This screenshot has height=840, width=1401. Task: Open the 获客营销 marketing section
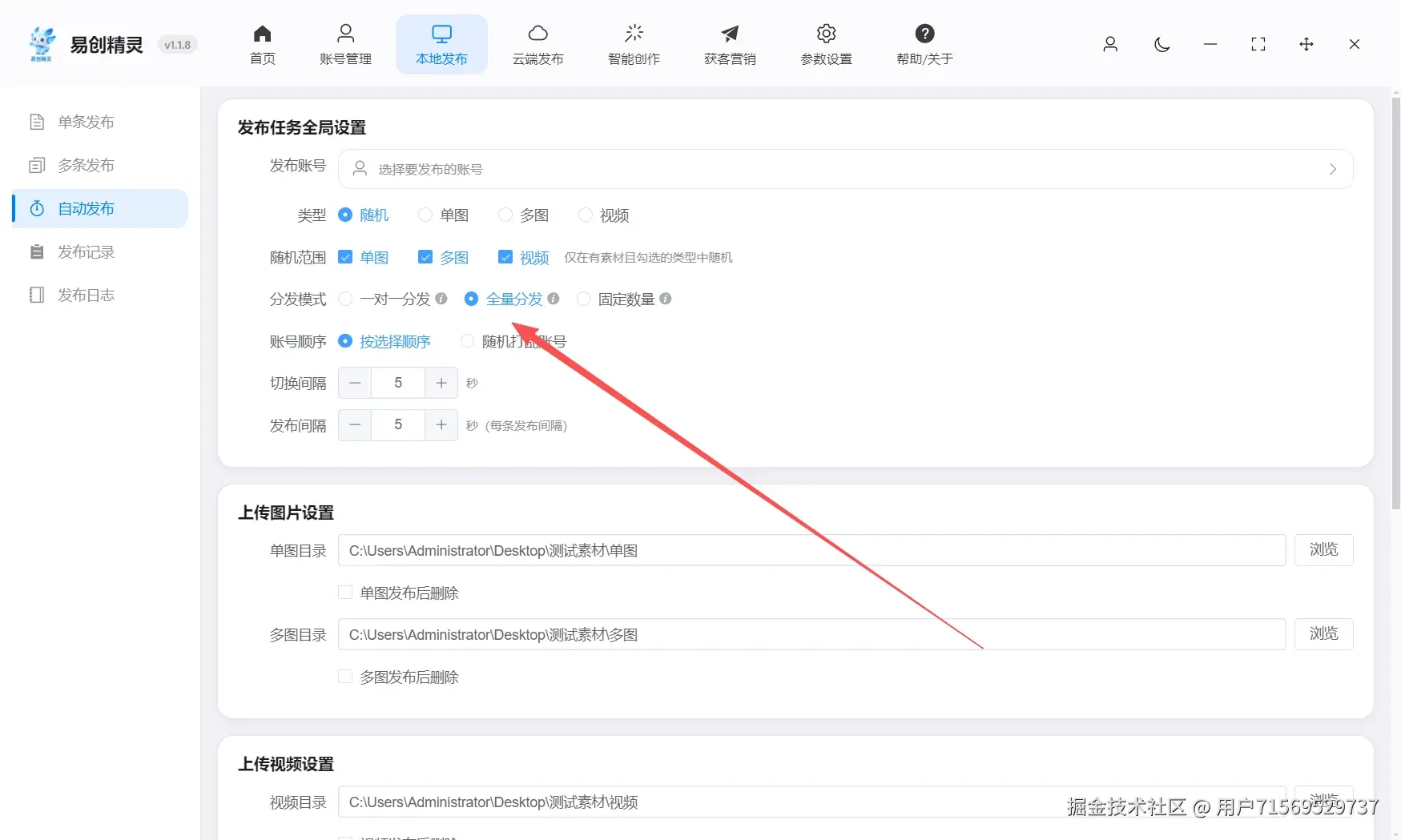click(729, 44)
